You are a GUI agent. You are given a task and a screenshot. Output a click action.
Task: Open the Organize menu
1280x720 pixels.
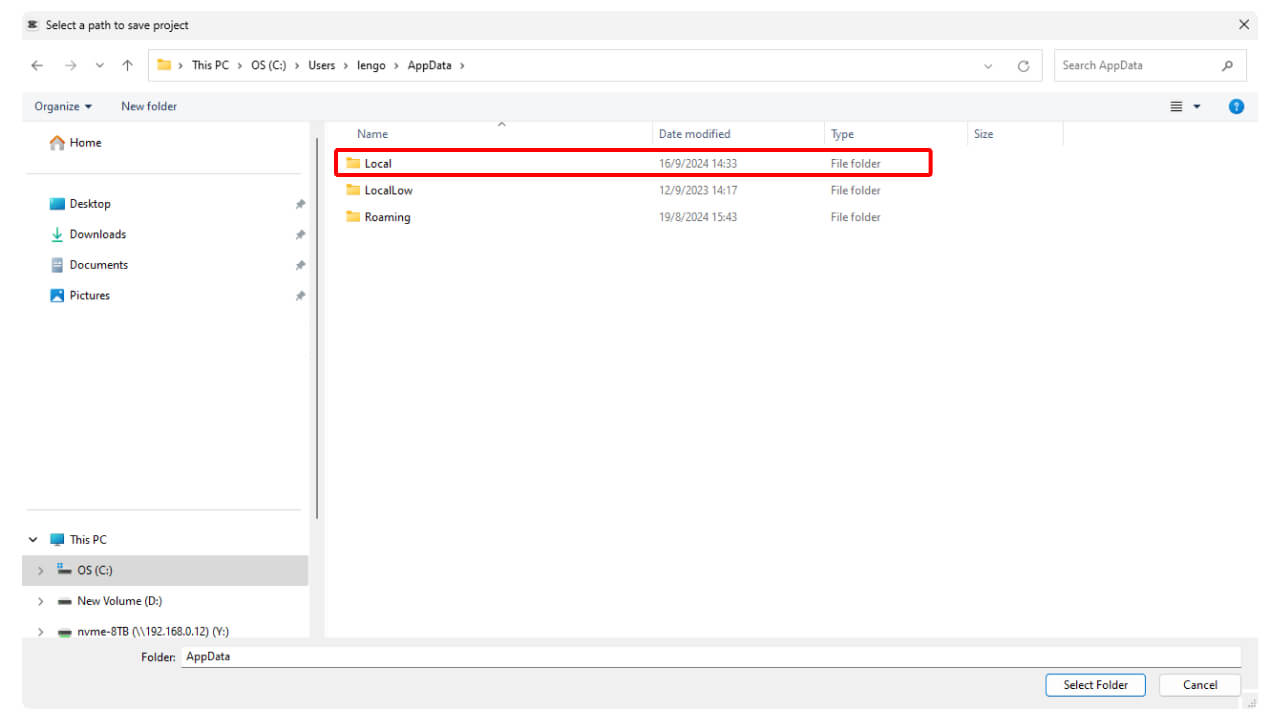pos(63,106)
